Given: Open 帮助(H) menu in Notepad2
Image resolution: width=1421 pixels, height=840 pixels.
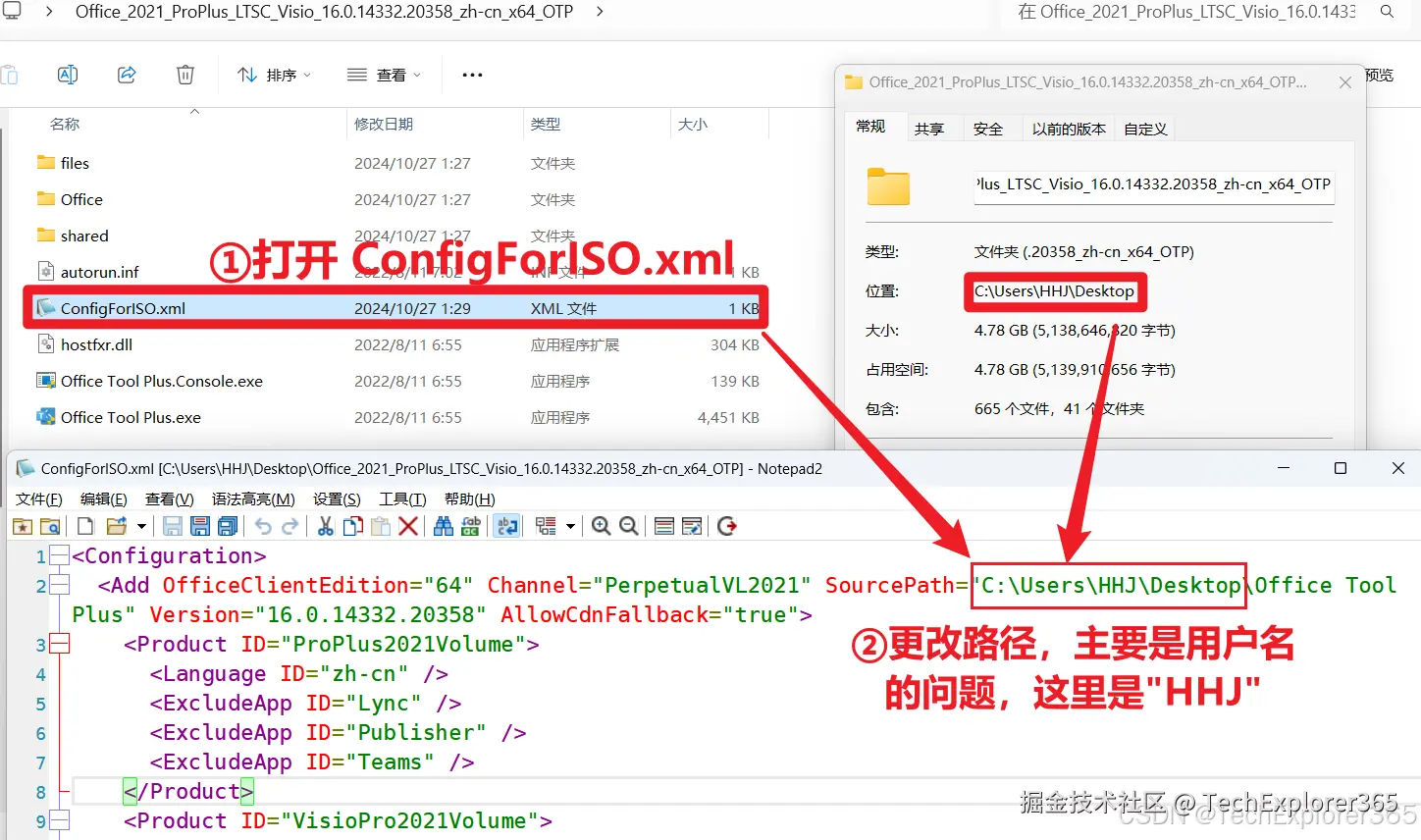Looking at the screenshot, I should point(470,499).
